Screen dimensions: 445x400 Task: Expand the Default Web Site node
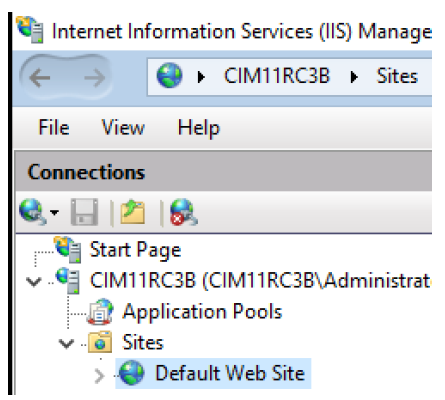coord(99,376)
